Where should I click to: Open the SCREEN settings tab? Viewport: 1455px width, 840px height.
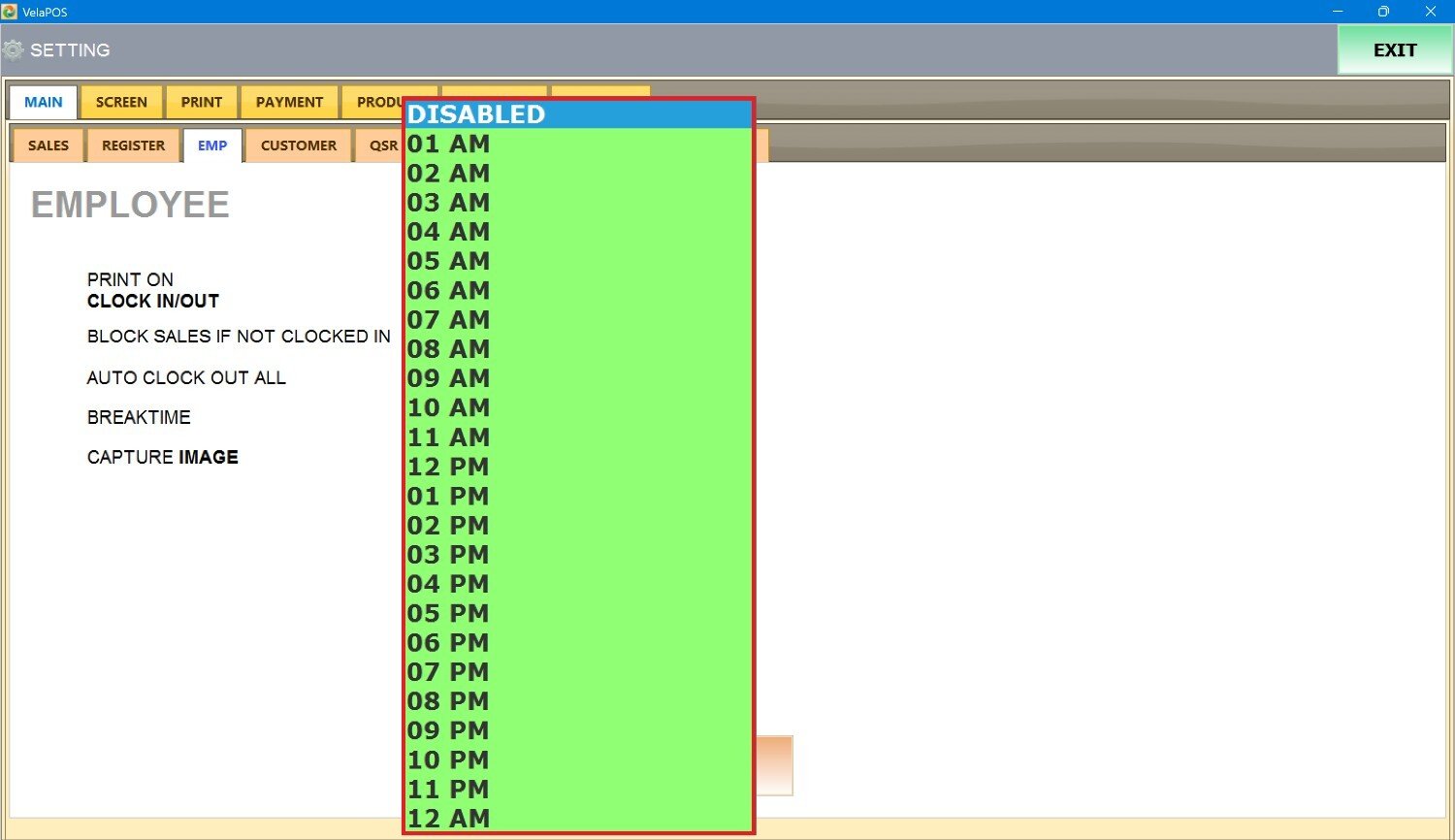(x=121, y=102)
